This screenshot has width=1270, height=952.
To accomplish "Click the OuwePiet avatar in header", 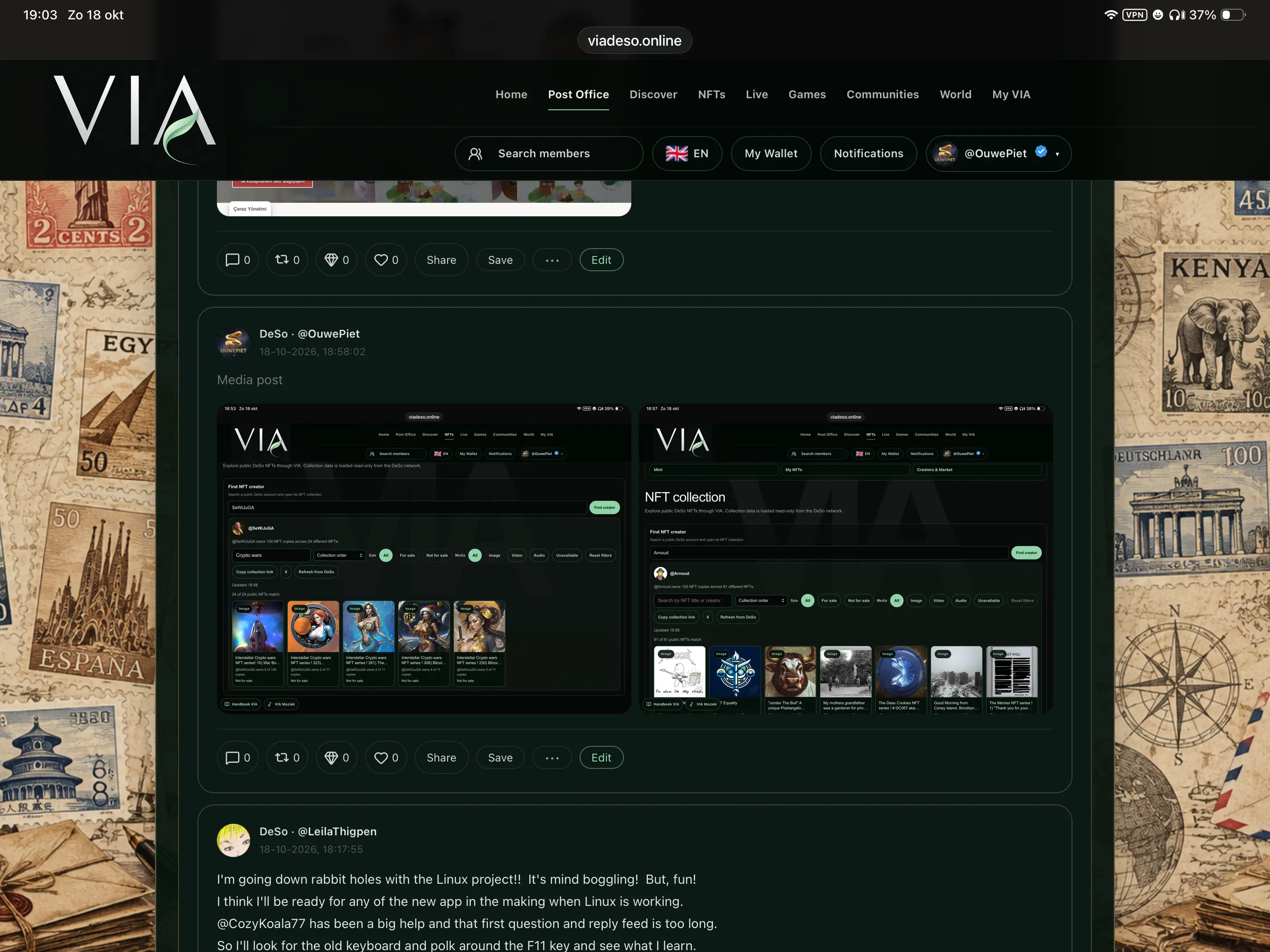I will 945,153.
